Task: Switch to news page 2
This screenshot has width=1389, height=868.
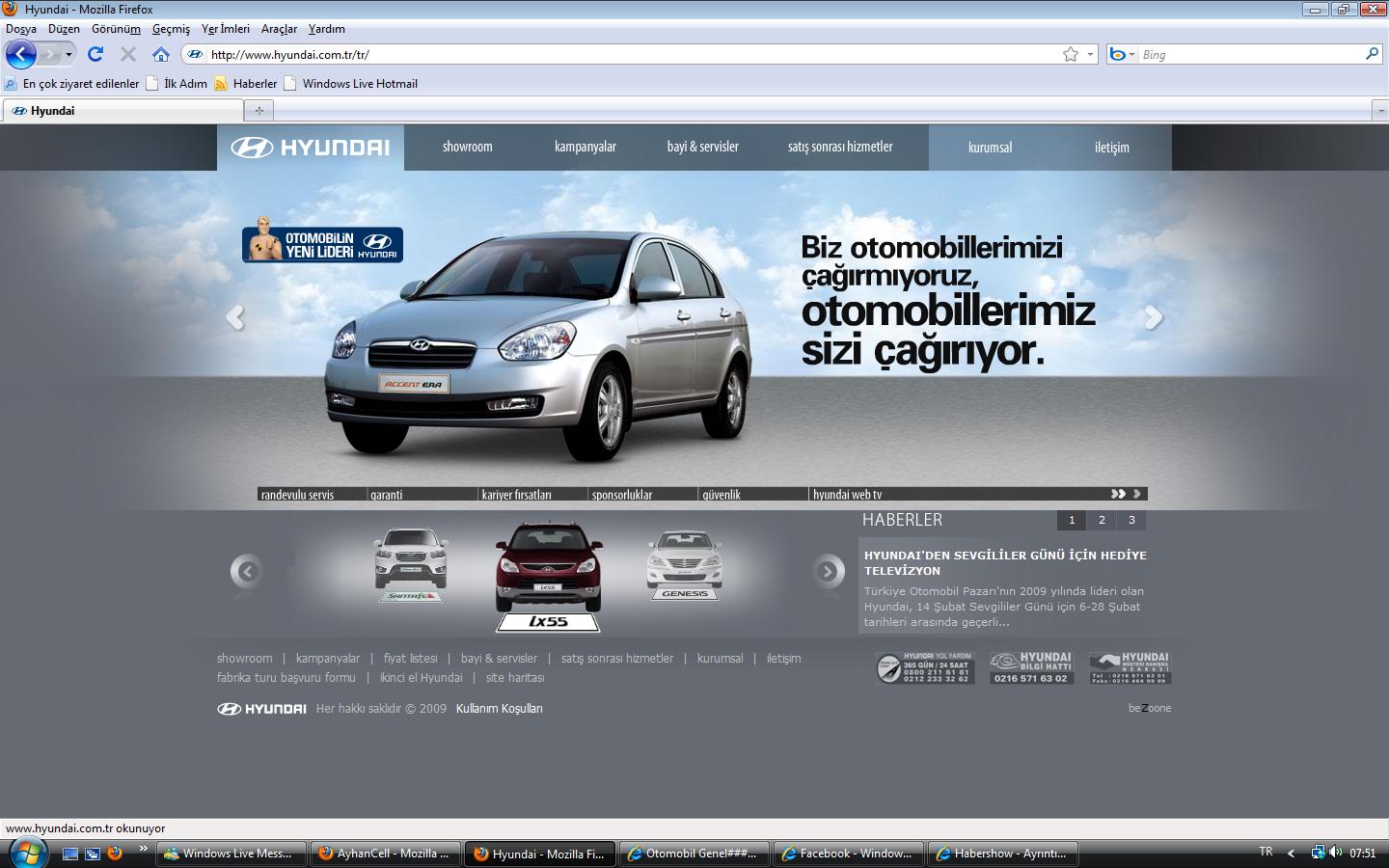Action: pos(1102,520)
